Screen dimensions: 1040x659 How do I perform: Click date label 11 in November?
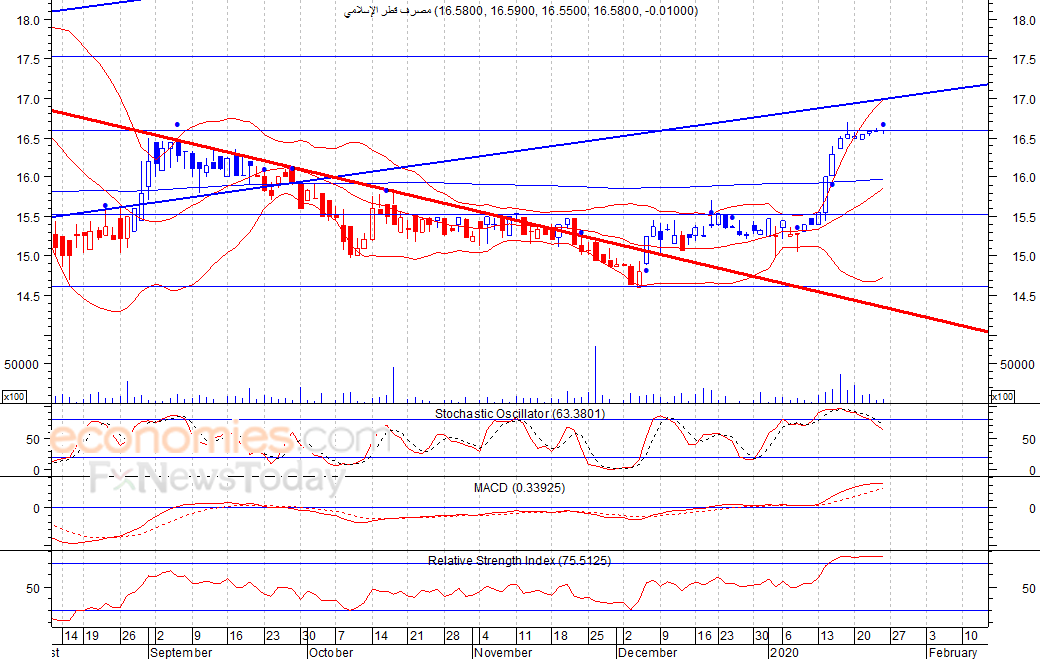click(x=525, y=636)
